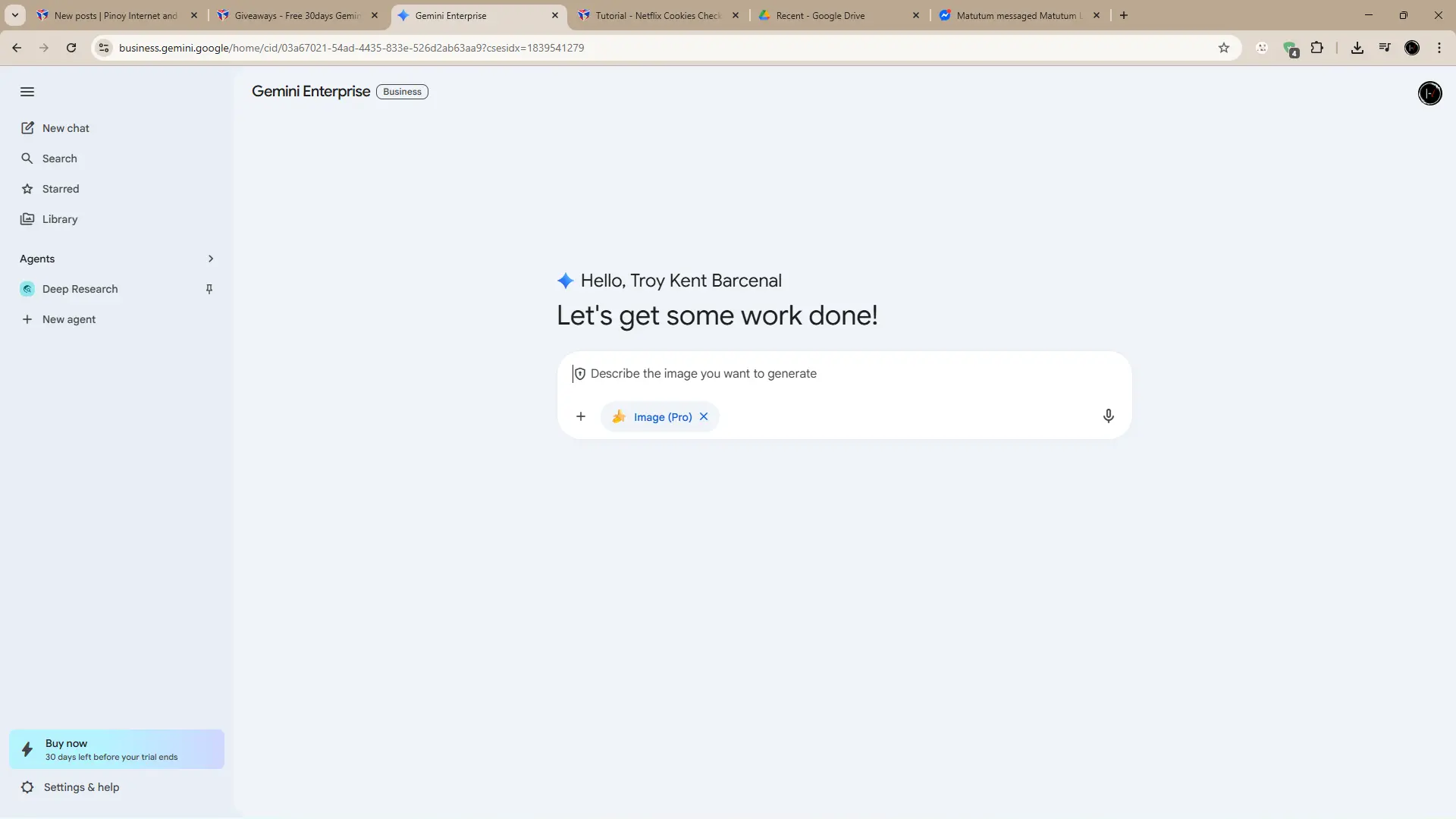Go forward with the browser forward arrow
This screenshot has width=1456, height=819.
tap(44, 48)
